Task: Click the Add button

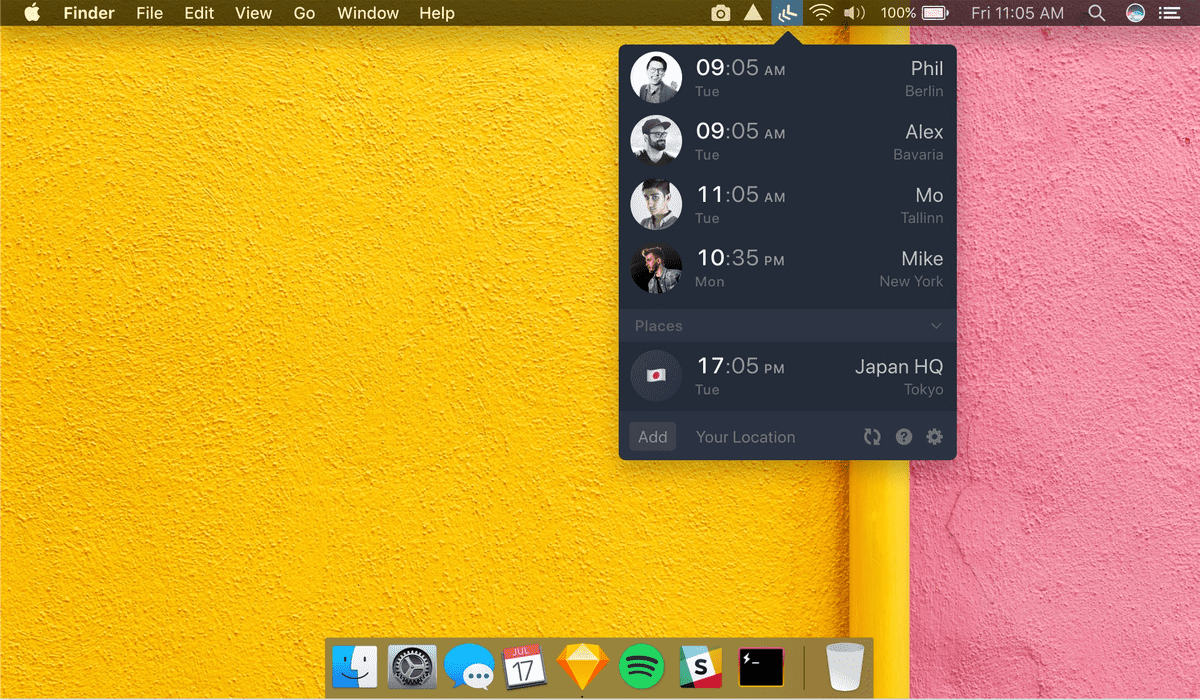Action: tap(653, 437)
